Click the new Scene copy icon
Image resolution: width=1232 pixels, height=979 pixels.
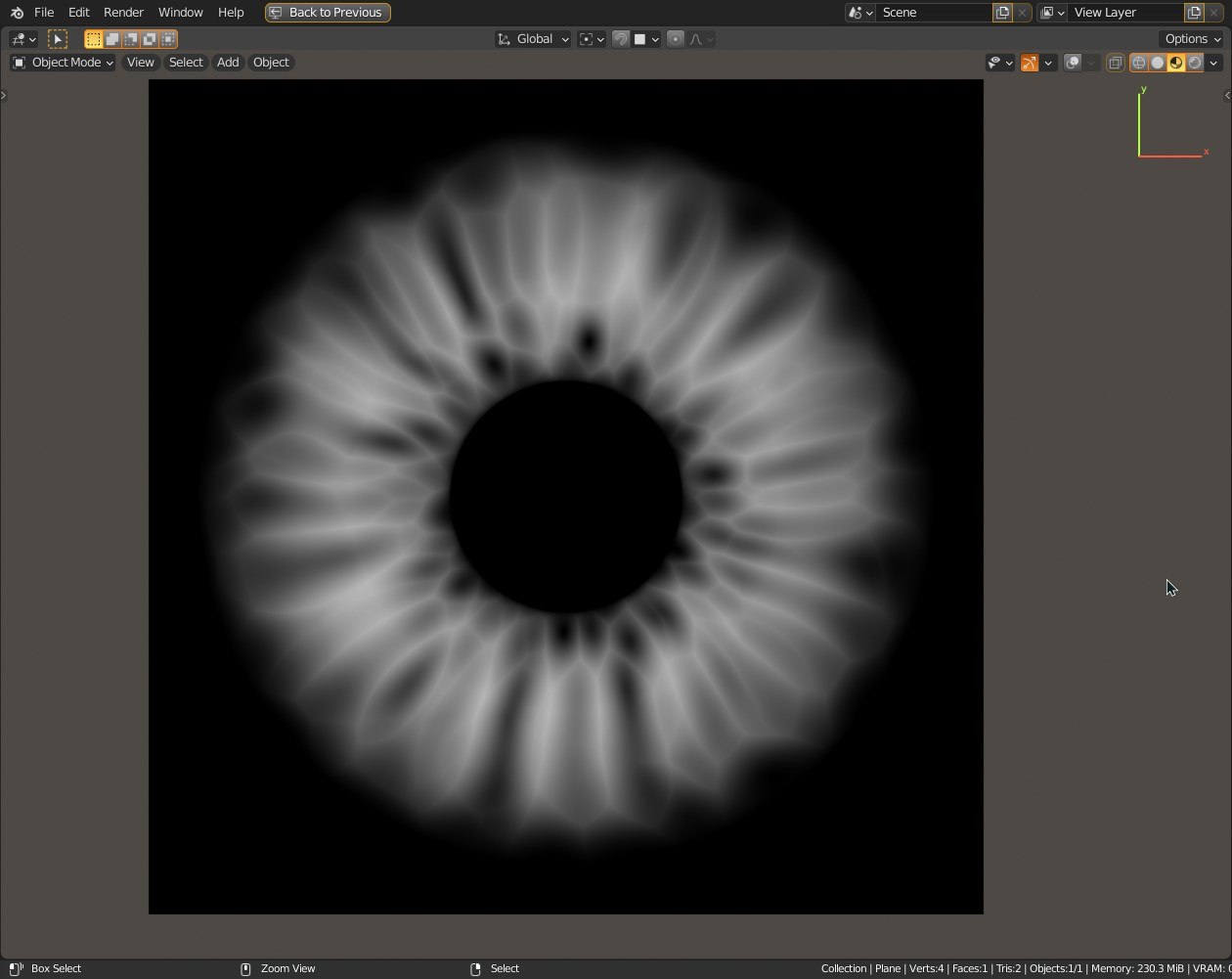click(x=1002, y=13)
